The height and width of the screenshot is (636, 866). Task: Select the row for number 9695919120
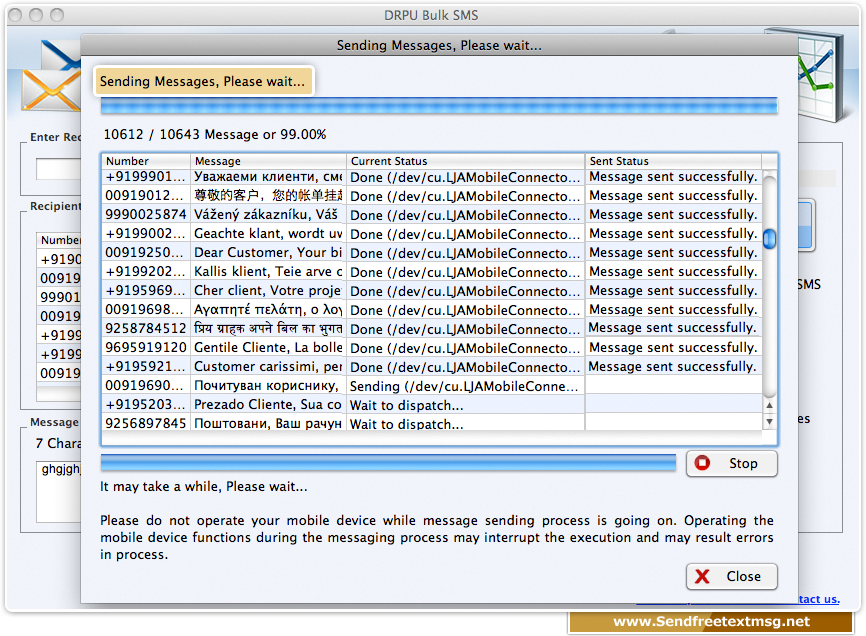[432, 348]
